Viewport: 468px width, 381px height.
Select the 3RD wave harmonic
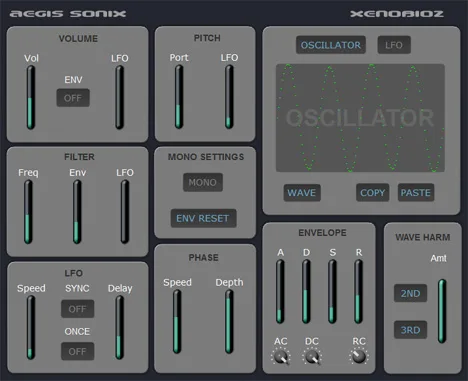[x=410, y=330]
